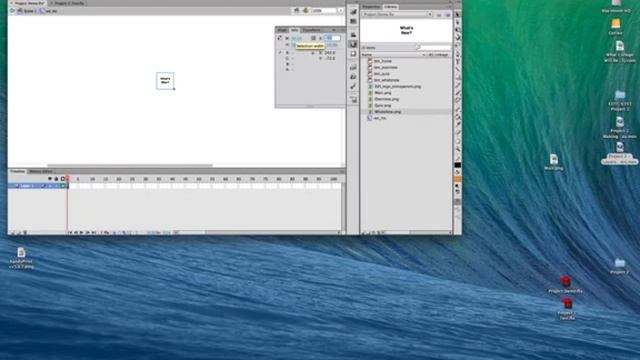Viewport: 640px width, 360px height.
Task: Switch to the Project 2 Test.fla document tab
Action: click(x=67, y=3)
